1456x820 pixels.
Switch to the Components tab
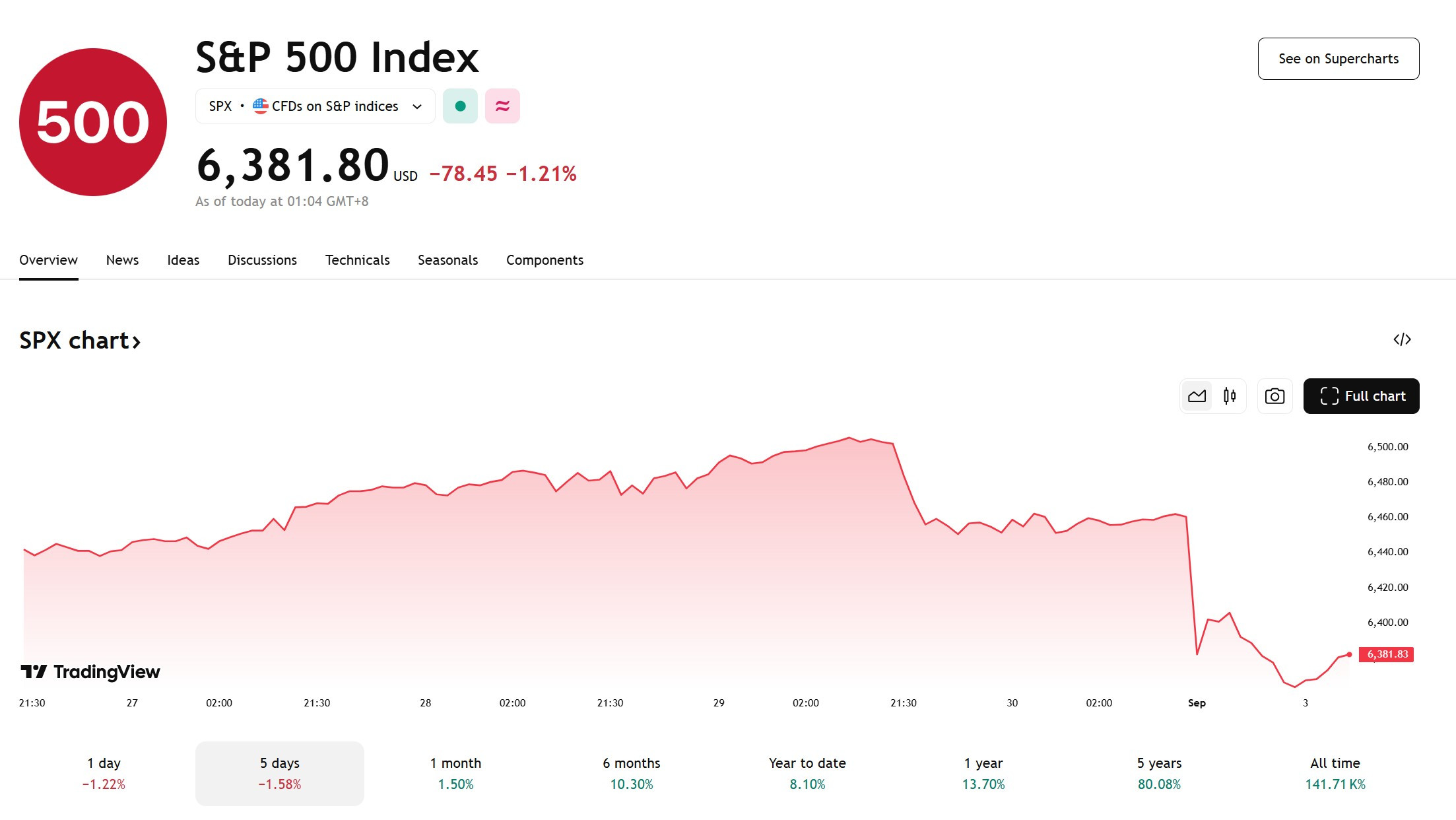coord(545,260)
